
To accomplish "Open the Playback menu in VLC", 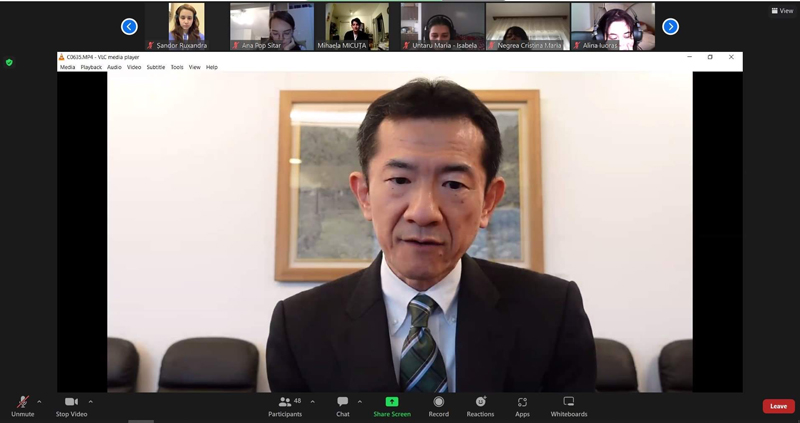I will [91, 67].
